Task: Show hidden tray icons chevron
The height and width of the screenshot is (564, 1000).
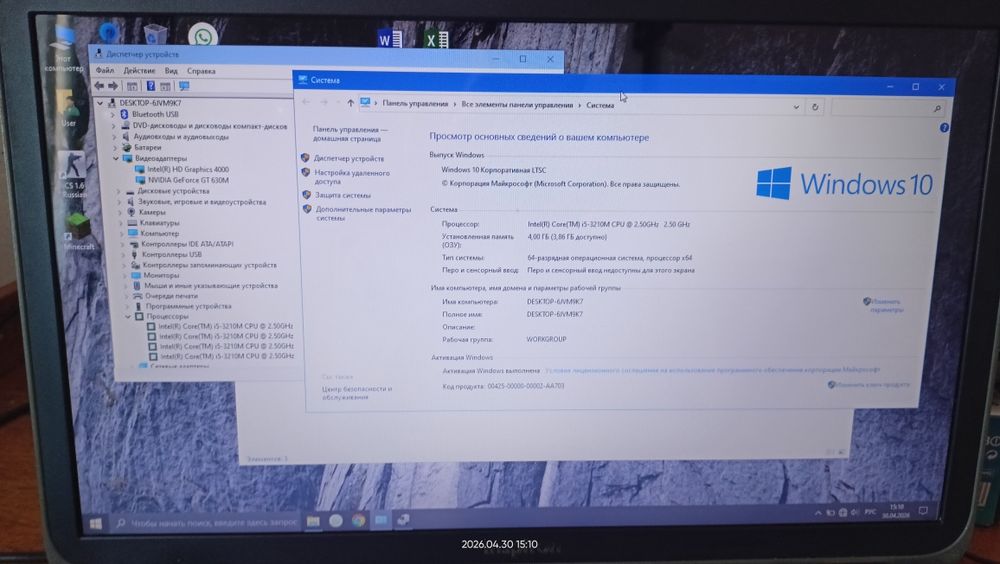Action: (x=818, y=513)
